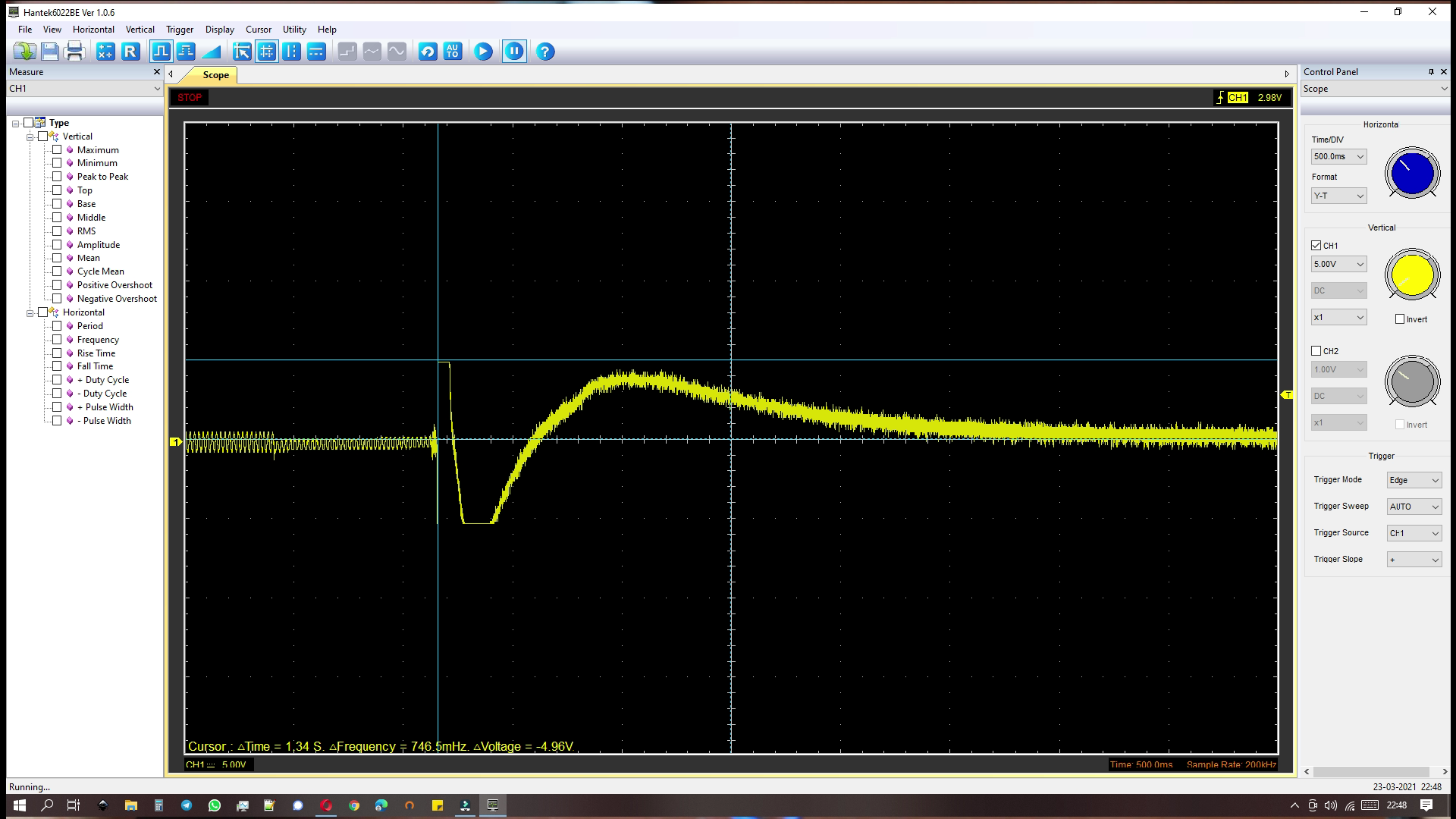Collapse the Vertical tree node
The image size is (1456, 819).
tap(30, 137)
